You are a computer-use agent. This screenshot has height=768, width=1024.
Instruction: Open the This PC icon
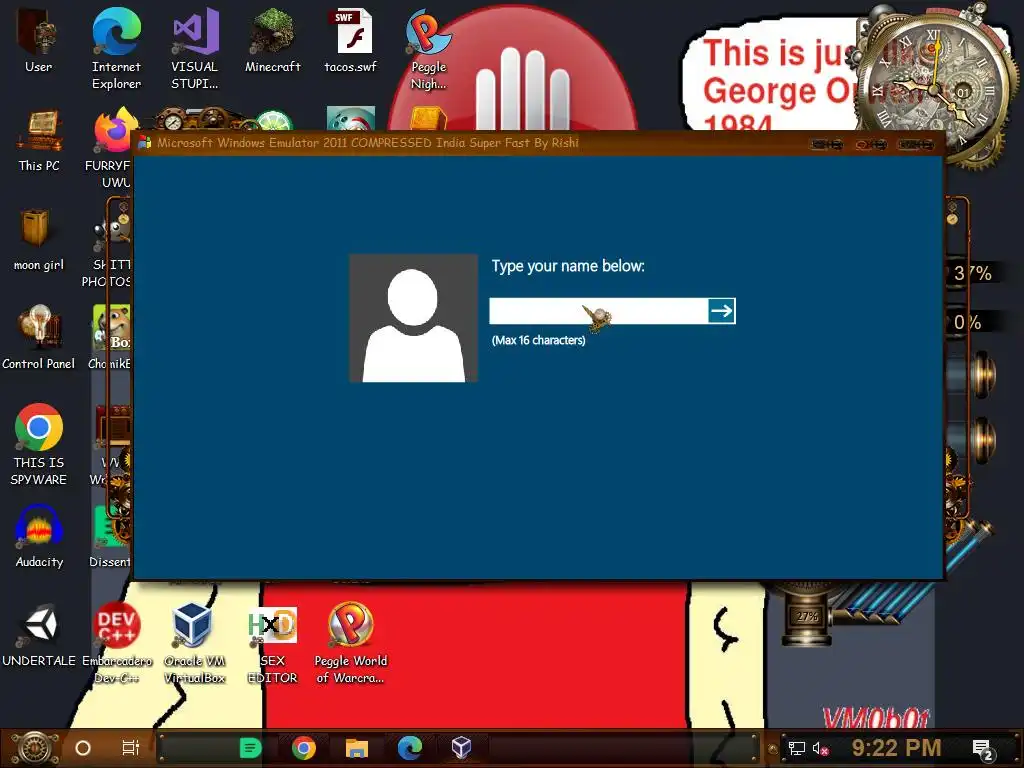click(x=39, y=140)
